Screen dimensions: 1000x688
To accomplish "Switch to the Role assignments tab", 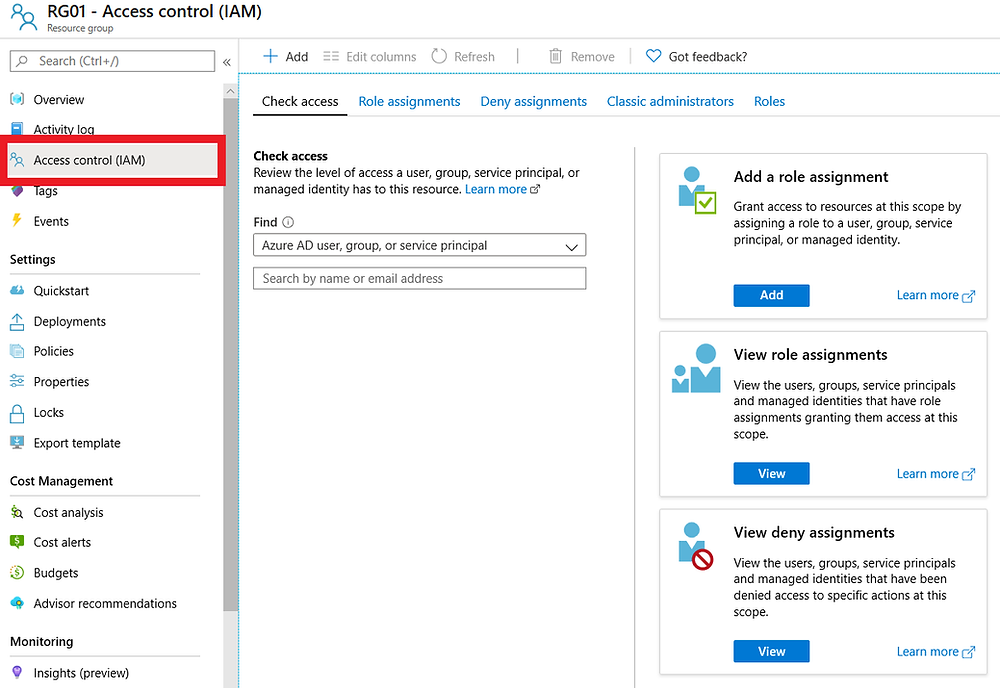I will click(x=409, y=101).
